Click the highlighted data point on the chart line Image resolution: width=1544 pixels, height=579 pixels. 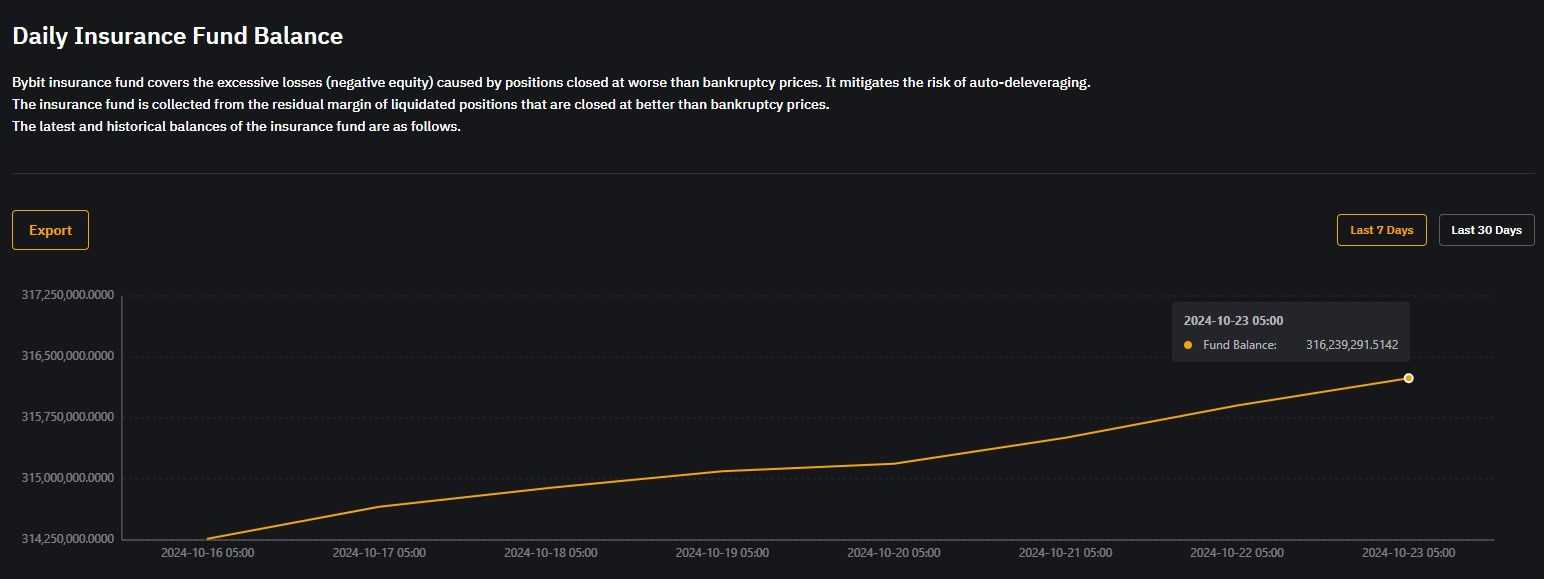[x=1408, y=378]
